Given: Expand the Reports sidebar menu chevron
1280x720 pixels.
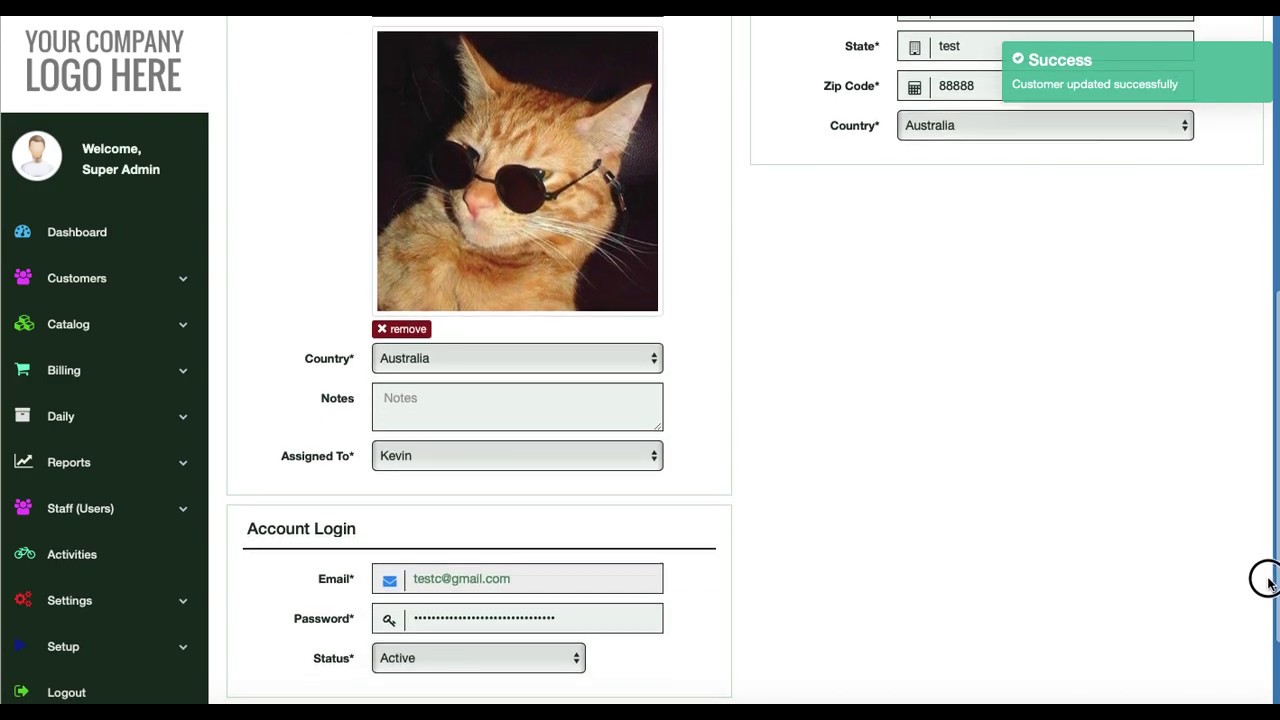Looking at the screenshot, I should tap(183, 463).
